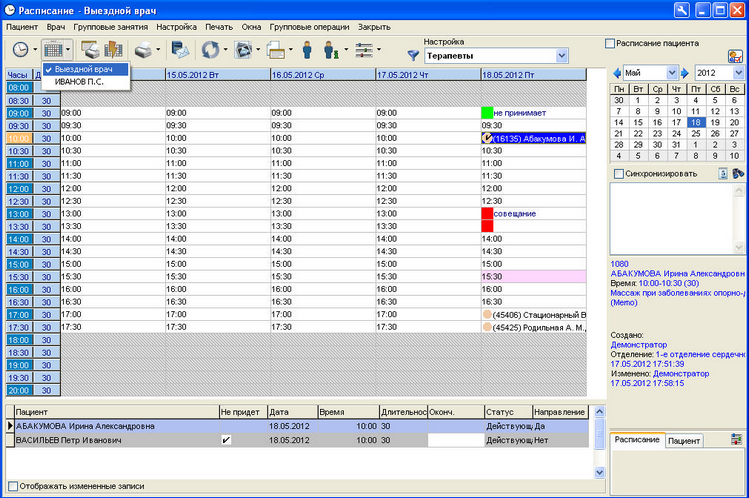The image size is (749, 498).
Task: Click the (Memo) link
Action: [x=624, y=303]
